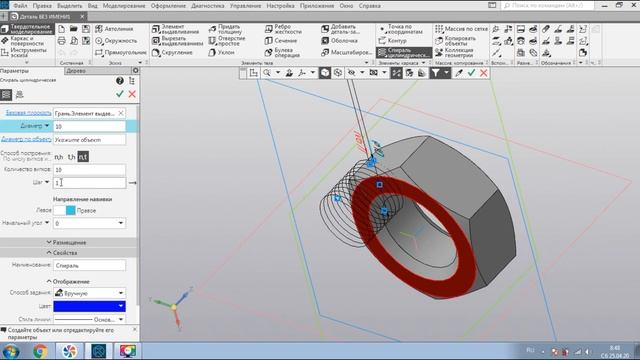
Task: Click the Наименование field Спираль
Action: (x=89, y=266)
